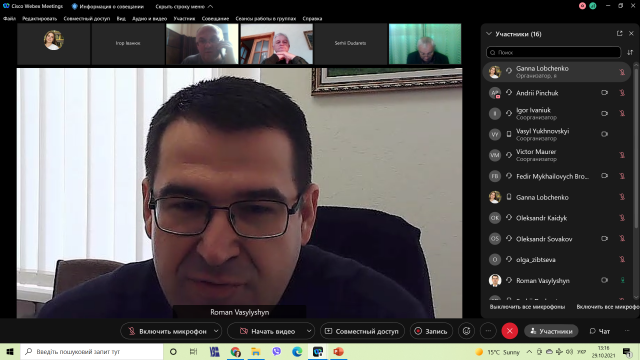Open microphone options dropdown arrow
Viewport: 640px width, 360px height.
click(216, 331)
